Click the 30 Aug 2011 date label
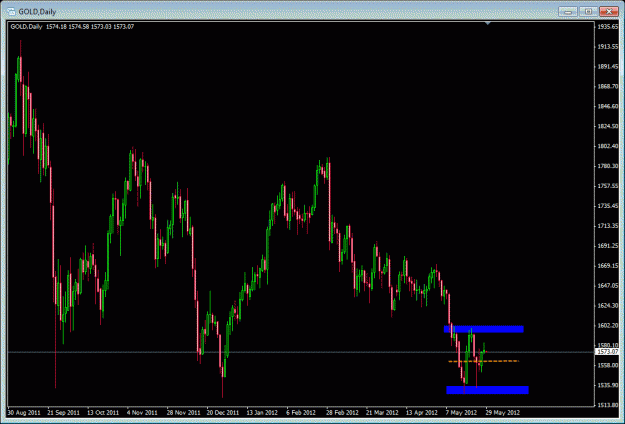The height and width of the screenshot is (424, 625). [24, 412]
